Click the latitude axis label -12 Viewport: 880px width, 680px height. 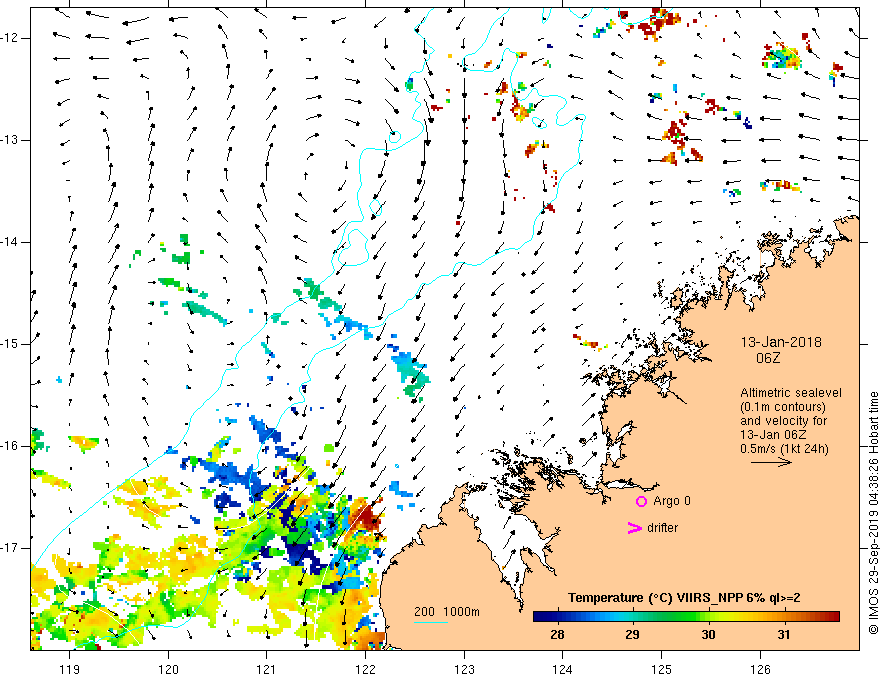pos(10,38)
